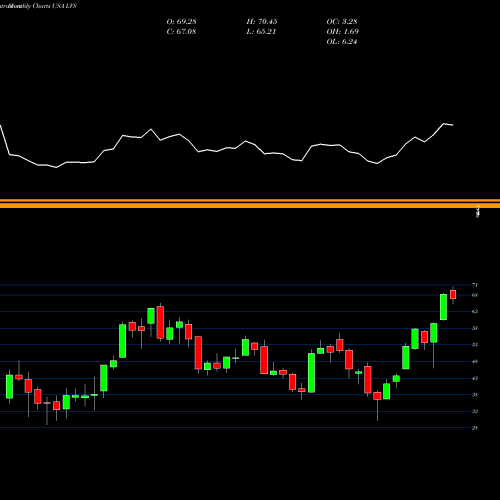Click the close price value C: 67.08

coord(181,32)
